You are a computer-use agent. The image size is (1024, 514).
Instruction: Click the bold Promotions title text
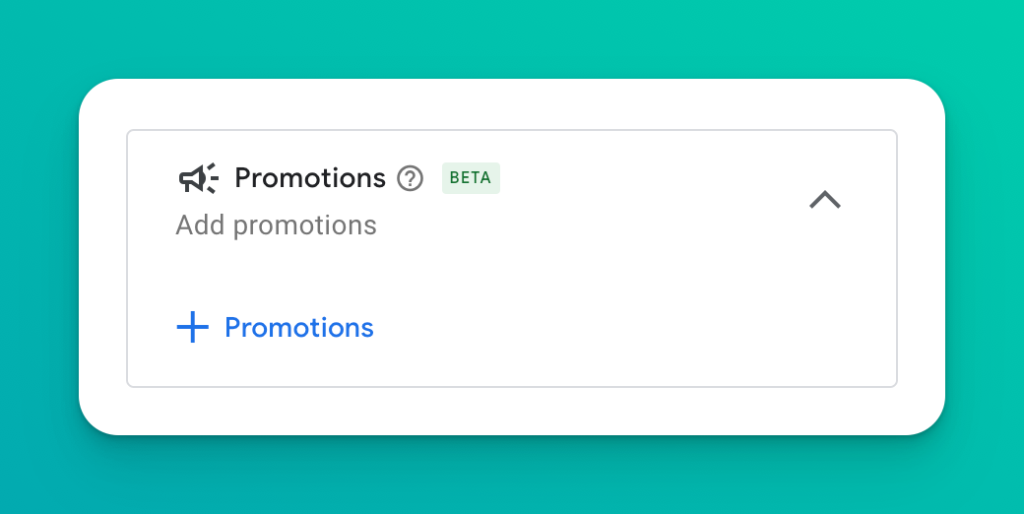coord(310,178)
